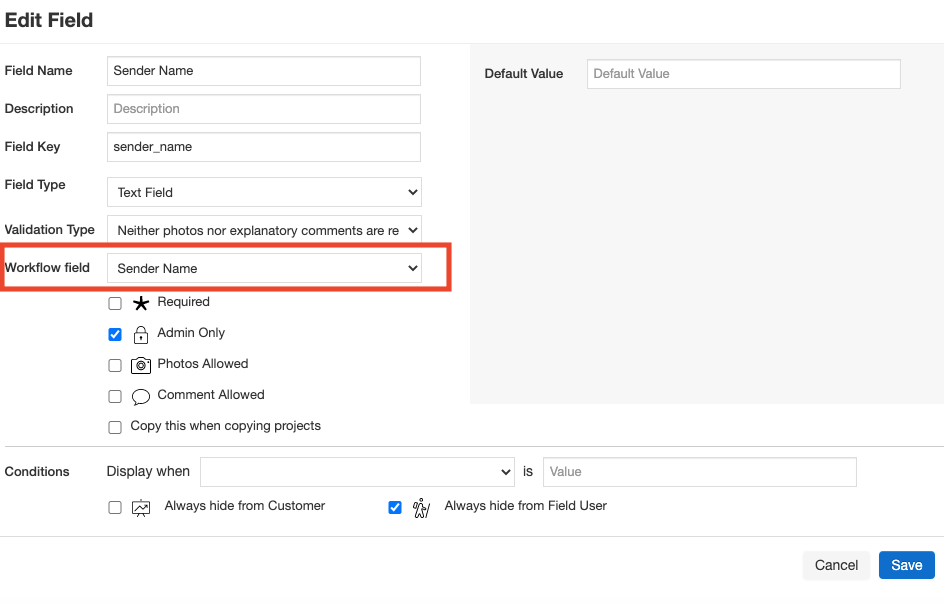
Task: Open the Validation Type dropdown
Action: [x=263, y=230]
